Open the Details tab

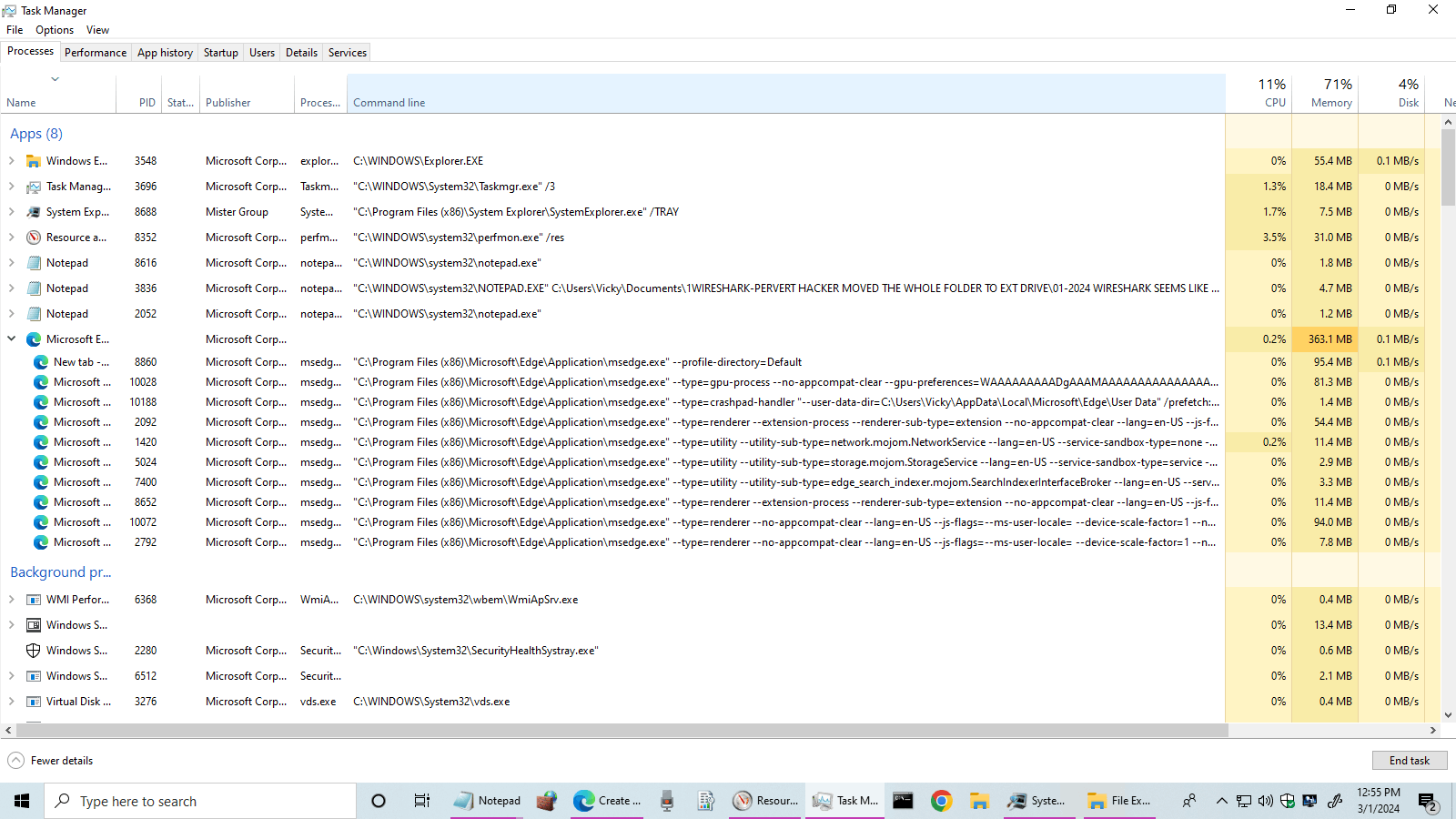[x=301, y=53]
